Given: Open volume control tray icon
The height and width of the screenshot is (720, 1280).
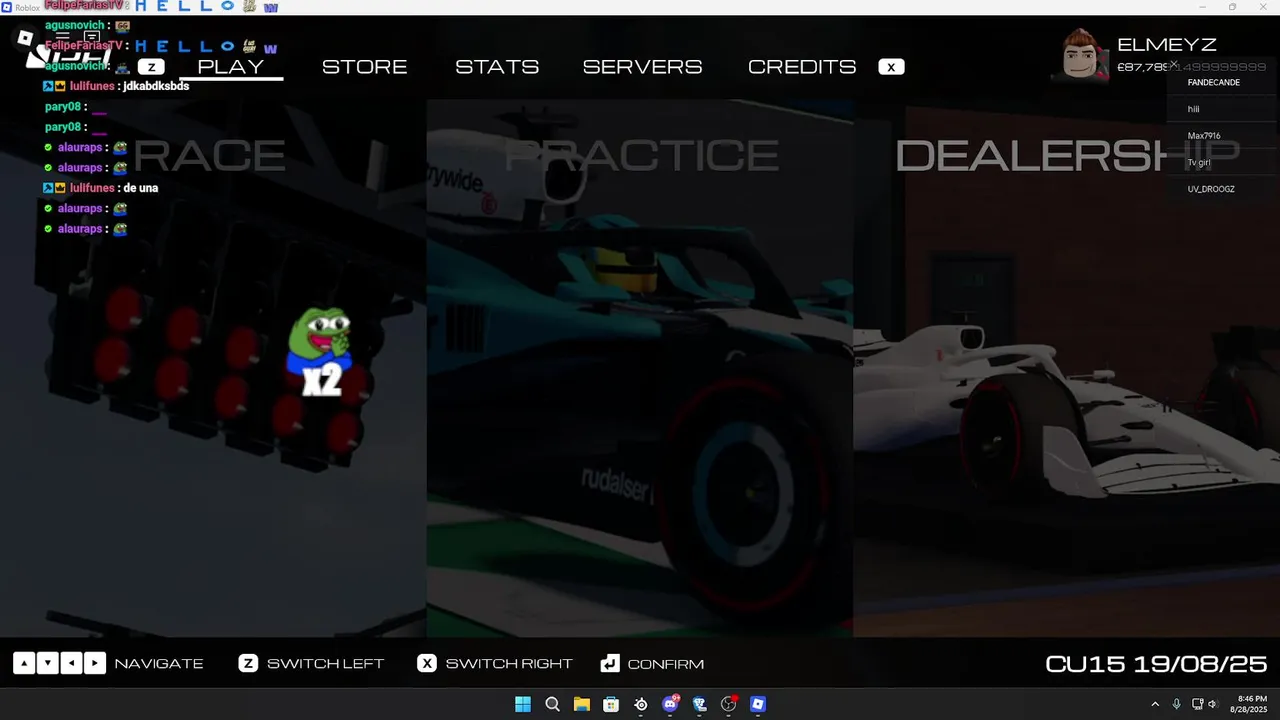Looking at the screenshot, I should pos(1212,704).
